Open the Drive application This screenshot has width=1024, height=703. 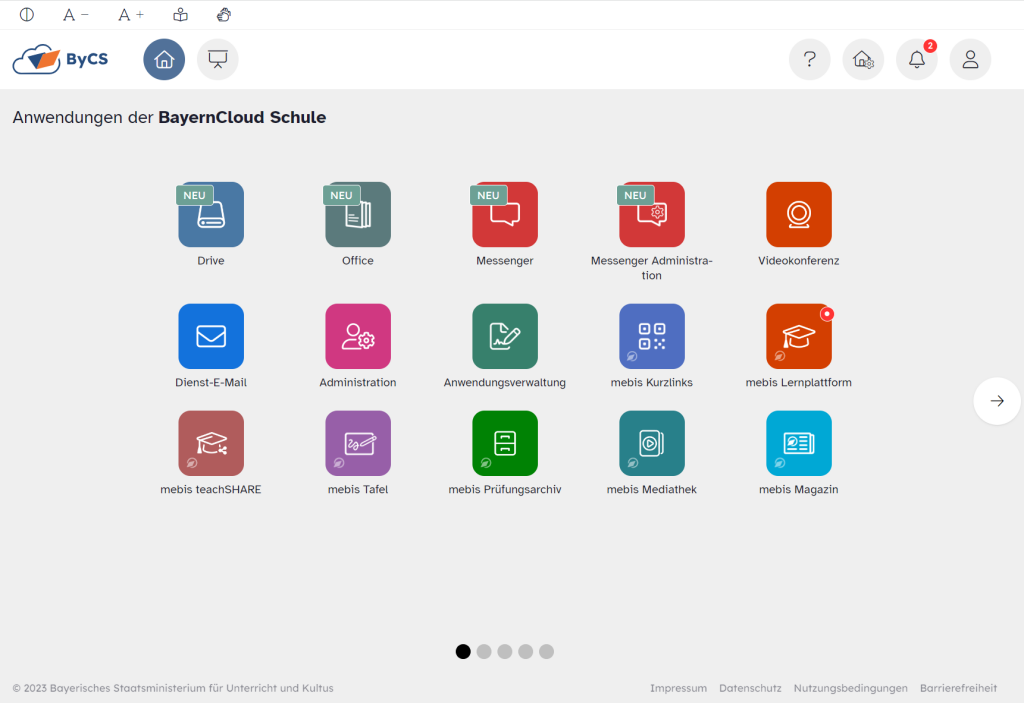tap(211, 214)
